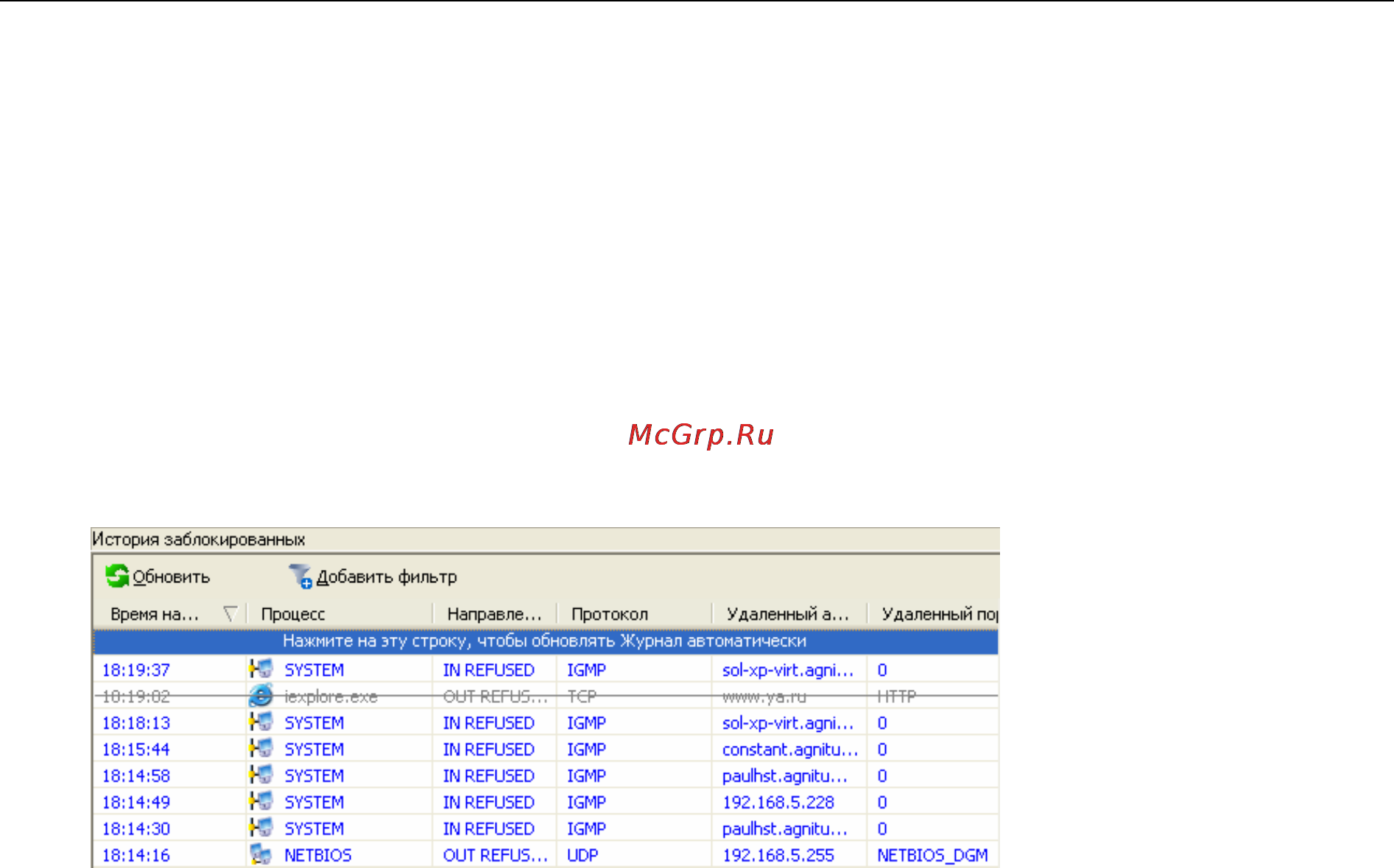Click the iexplore.exe process name
This screenshot has width=1394, height=868.
[331, 696]
